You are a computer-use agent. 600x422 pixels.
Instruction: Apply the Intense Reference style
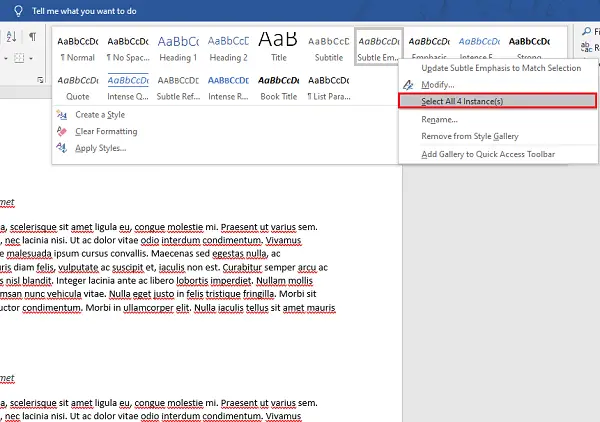click(228, 88)
